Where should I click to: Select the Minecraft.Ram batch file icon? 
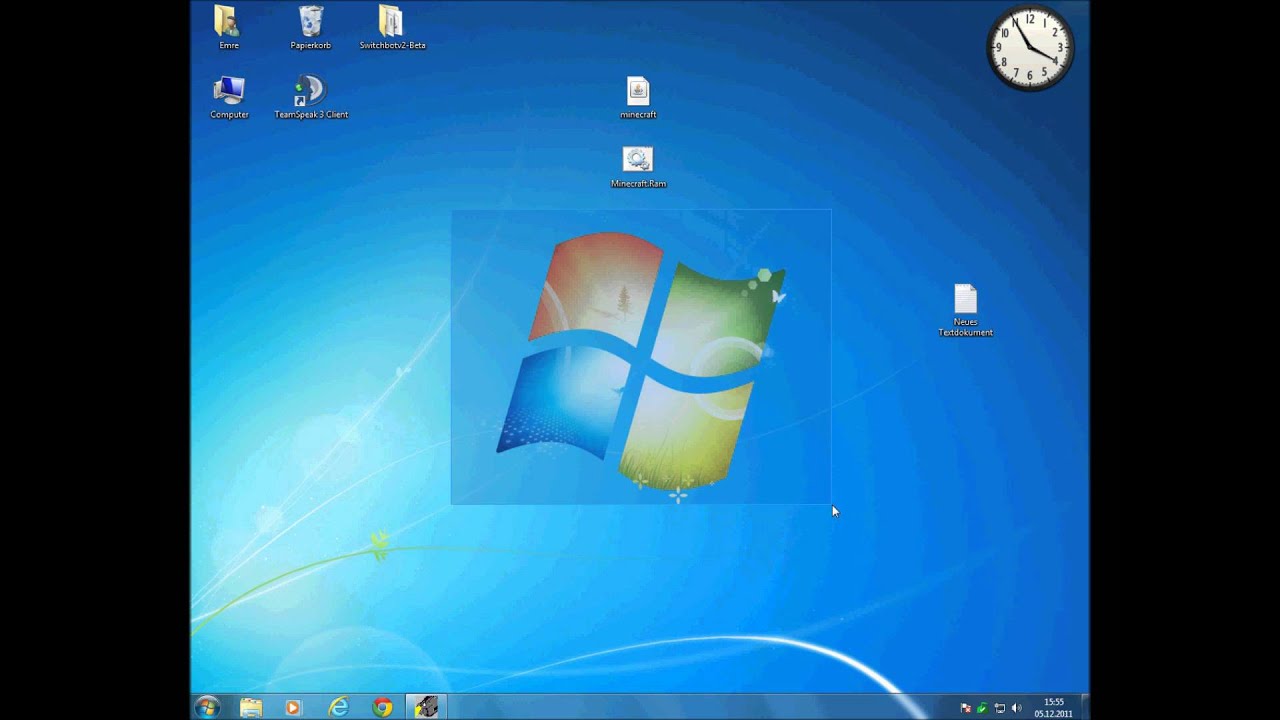click(638, 167)
